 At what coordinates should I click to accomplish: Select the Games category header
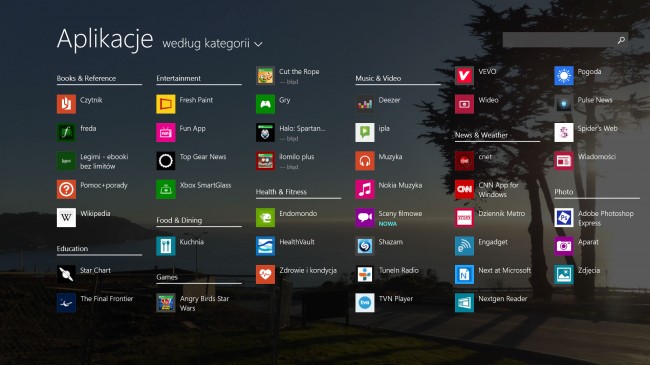[167, 277]
